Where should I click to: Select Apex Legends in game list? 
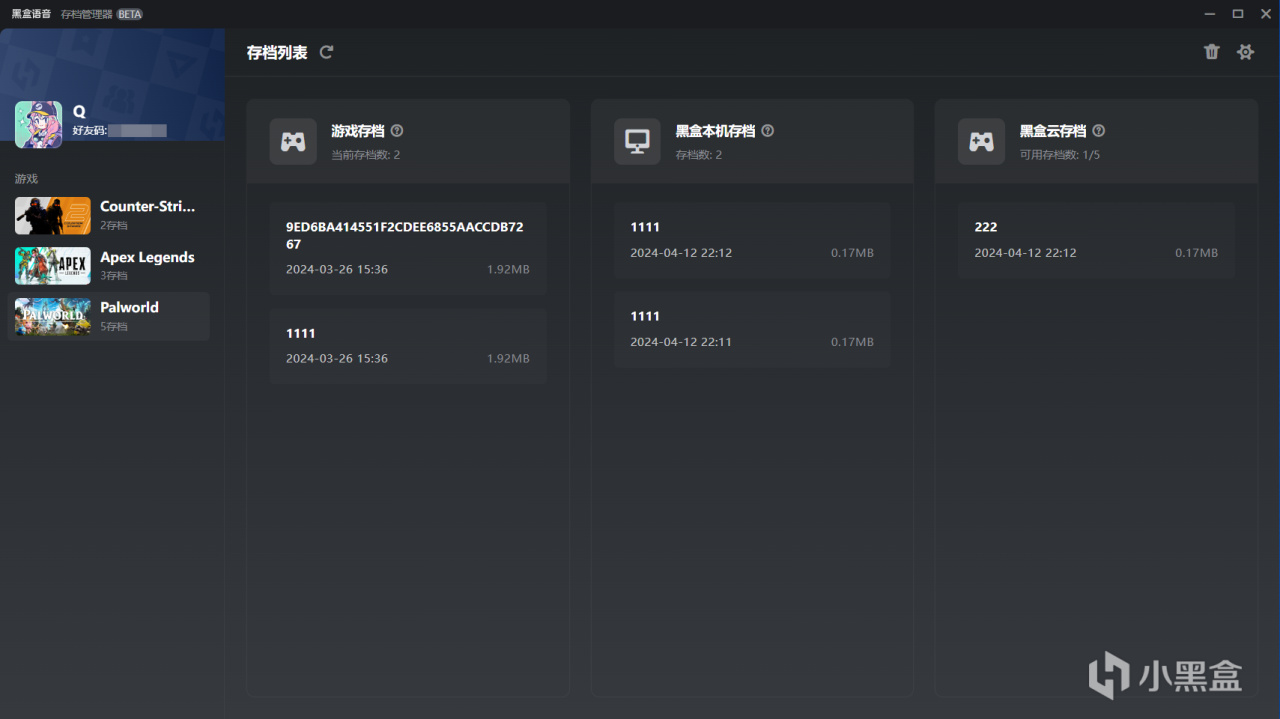click(109, 265)
